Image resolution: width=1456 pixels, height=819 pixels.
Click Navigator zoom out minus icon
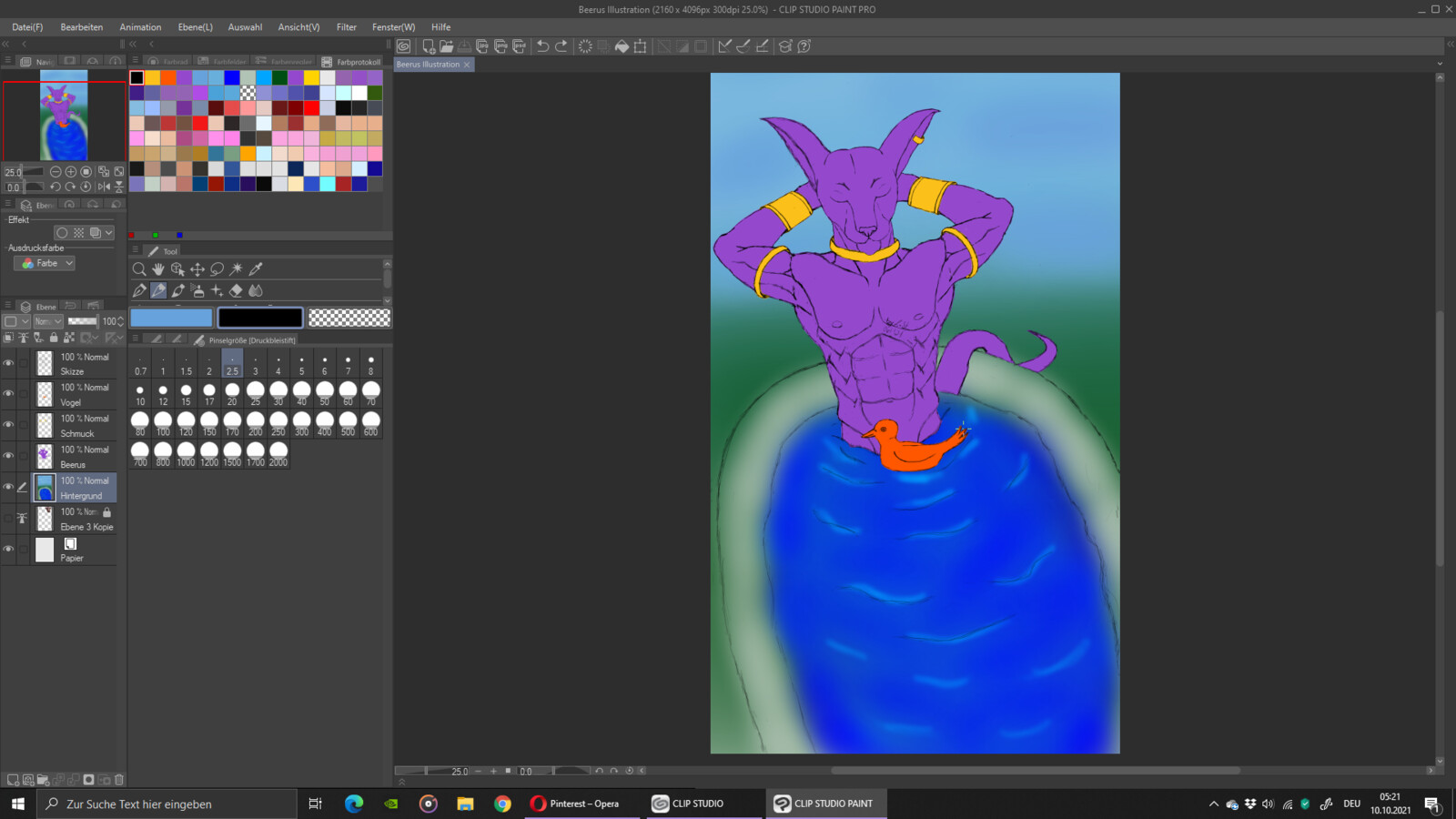coord(56,171)
